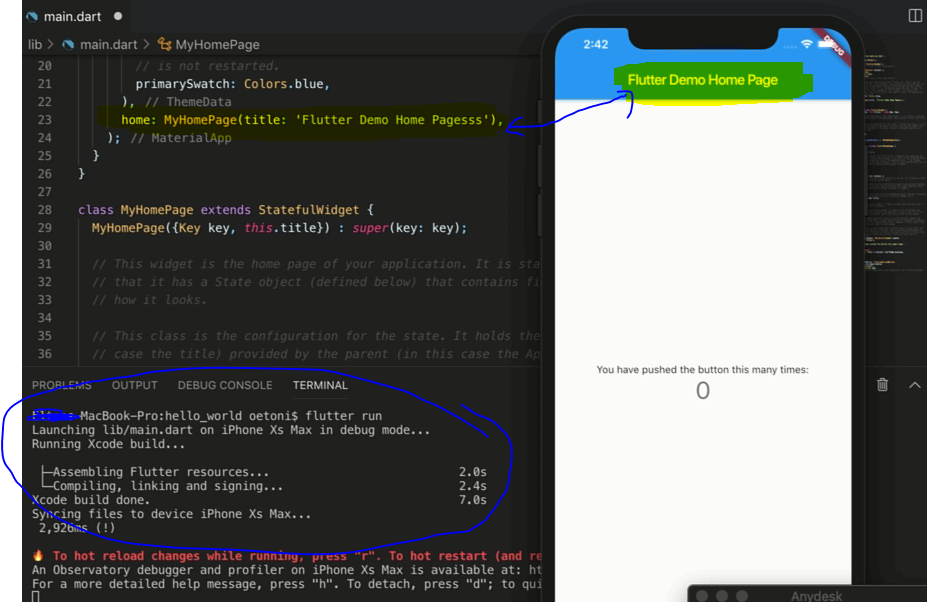Click line number 23 in the gutter
The width and height of the screenshot is (927, 602).
[45, 119]
